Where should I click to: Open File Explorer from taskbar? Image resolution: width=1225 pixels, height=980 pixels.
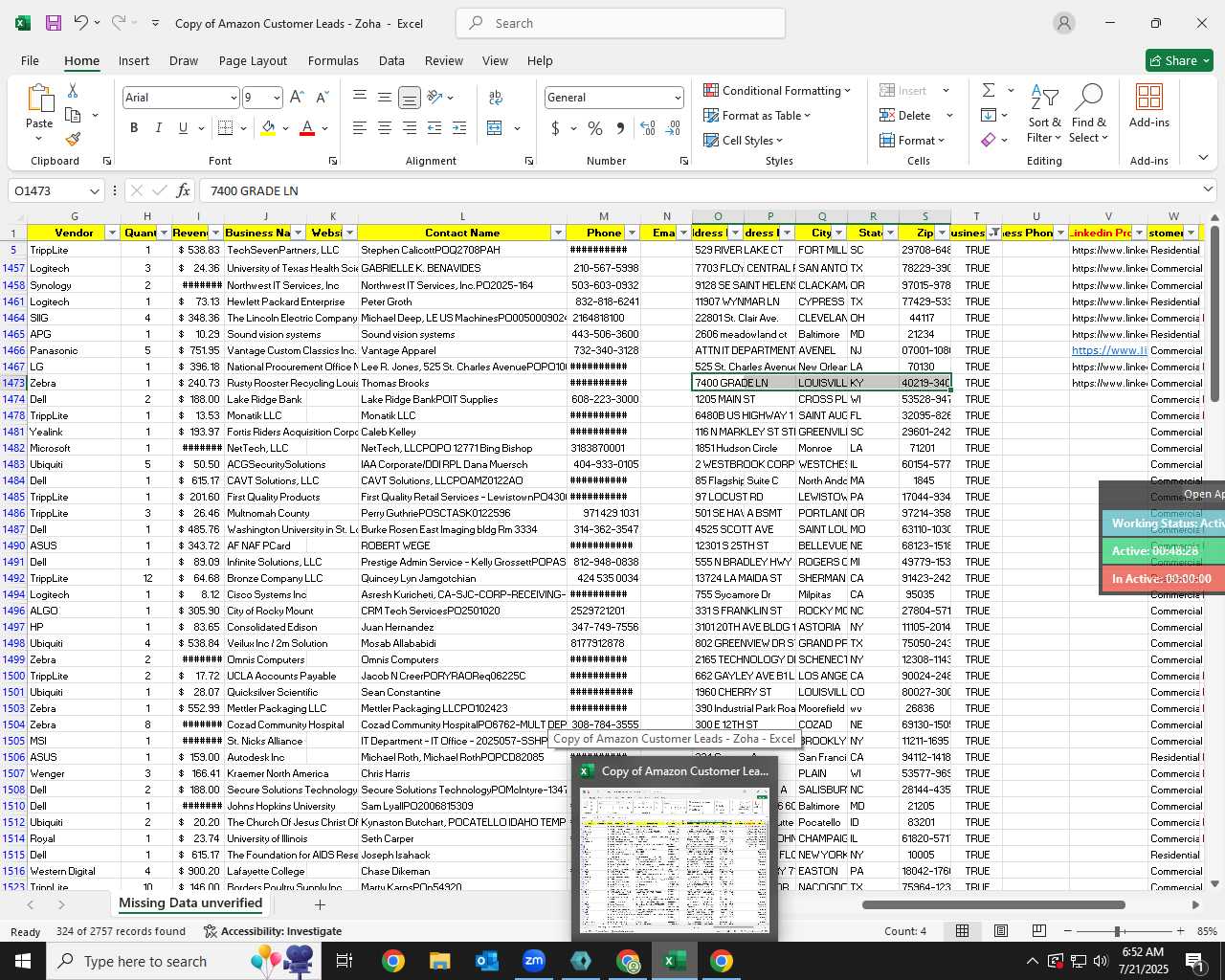point(439,961)
